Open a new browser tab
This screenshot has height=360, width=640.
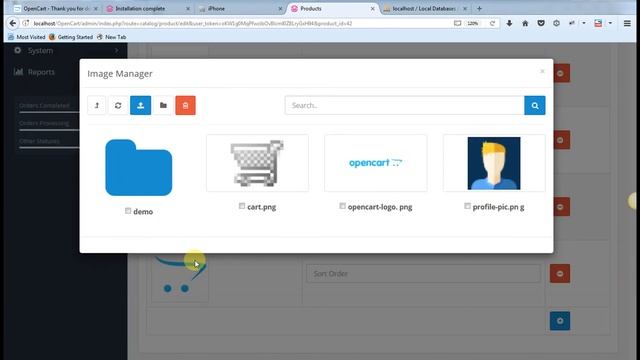tap(479, 9)
